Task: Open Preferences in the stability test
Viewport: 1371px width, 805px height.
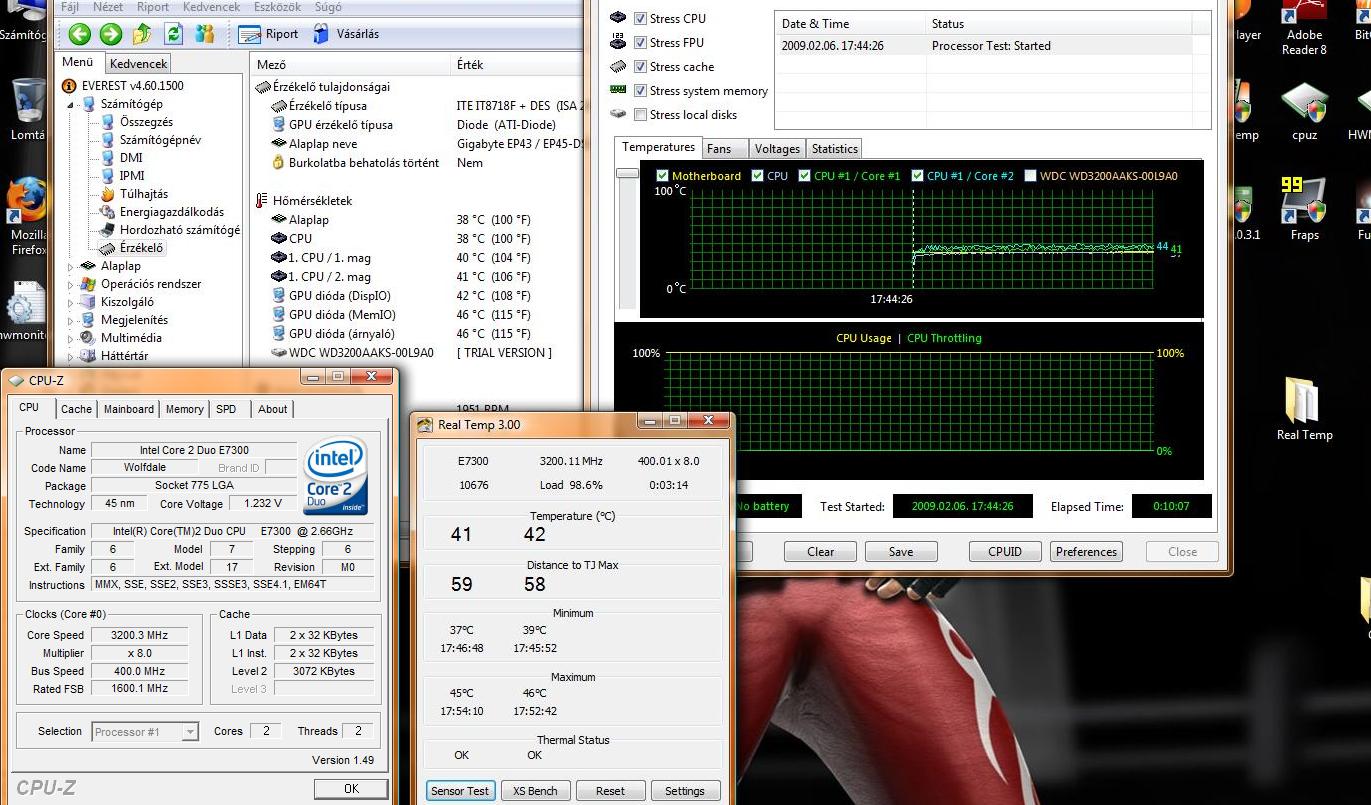Action: [x=1086, y=551]
